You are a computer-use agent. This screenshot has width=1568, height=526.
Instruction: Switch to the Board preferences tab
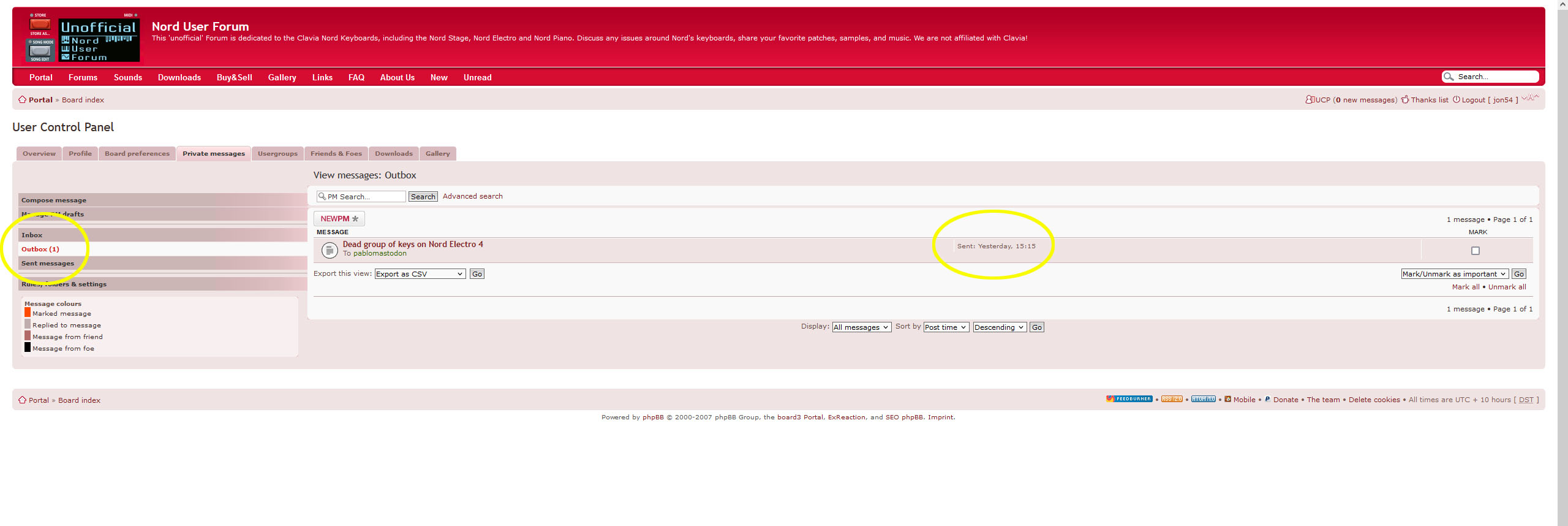pyautogui.click(x=137, y=154)
